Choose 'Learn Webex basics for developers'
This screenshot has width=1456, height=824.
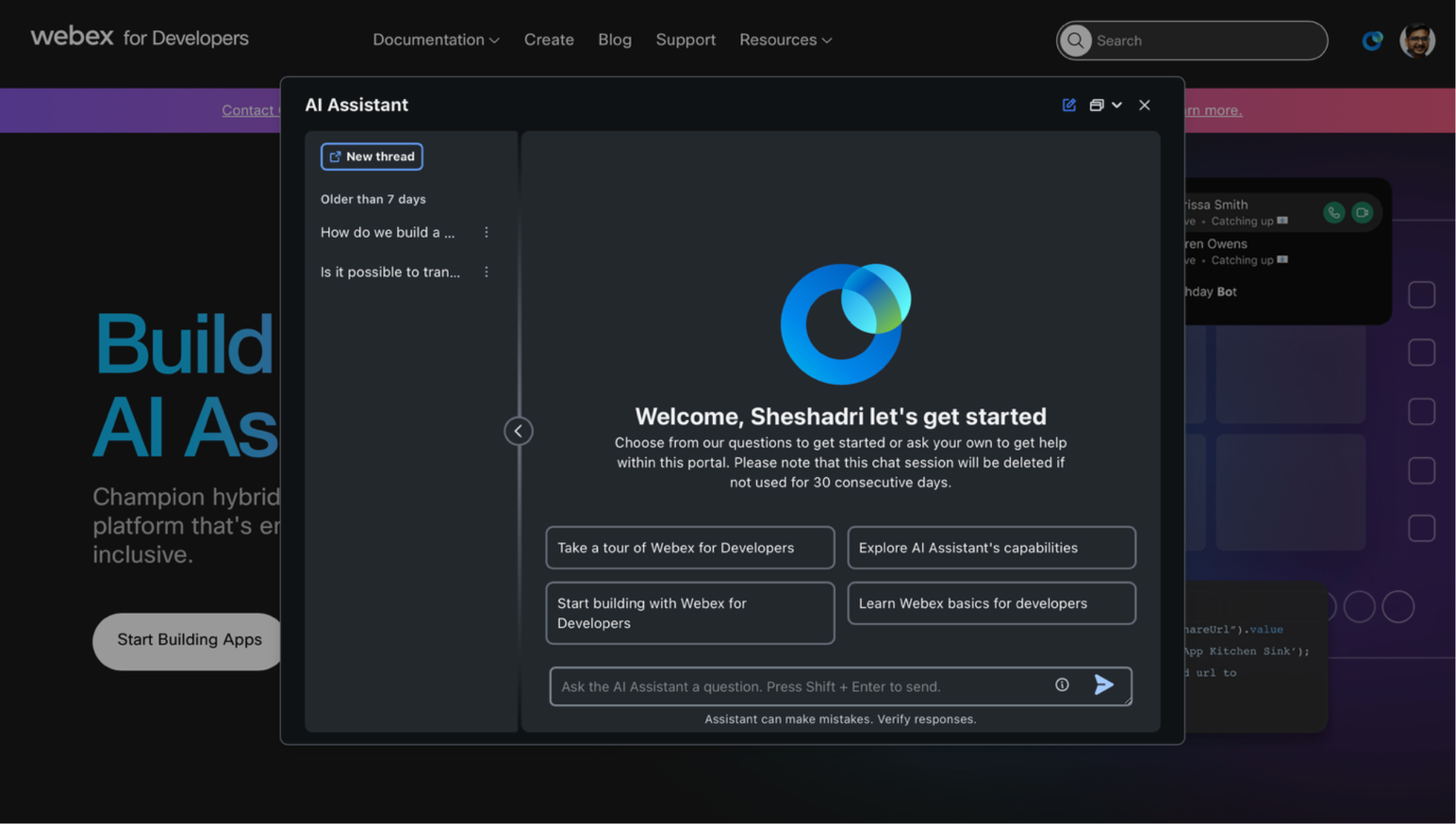[x=991, y=603]
